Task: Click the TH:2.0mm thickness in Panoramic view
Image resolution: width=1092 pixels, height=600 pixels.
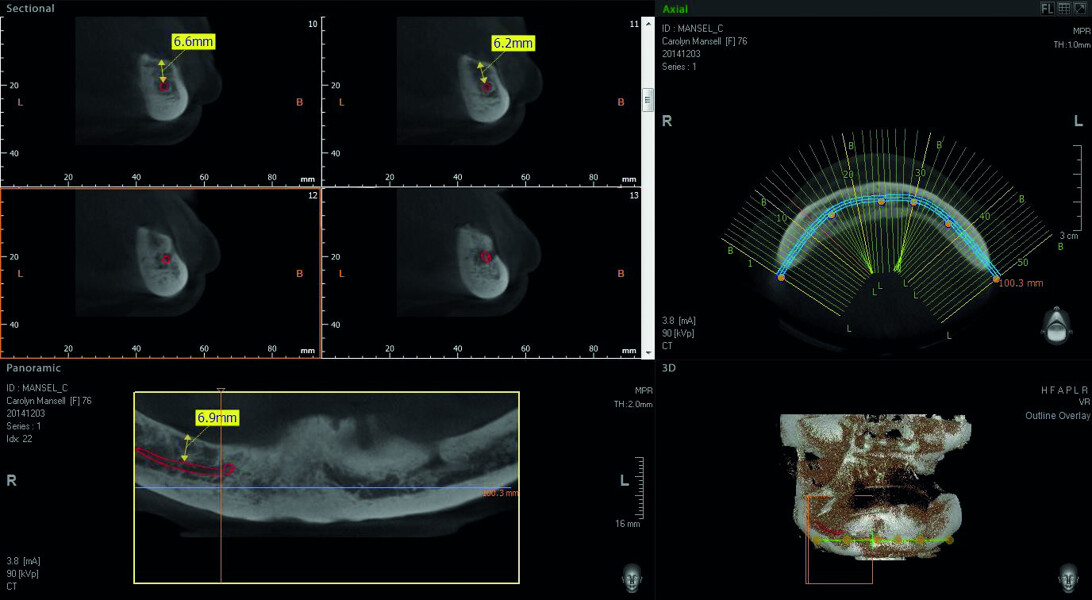Action: [x=631, y=404]
